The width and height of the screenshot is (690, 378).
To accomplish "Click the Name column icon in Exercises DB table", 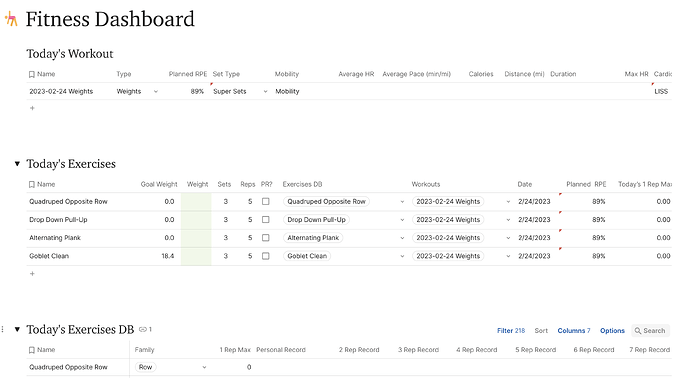I will click(32, 350).
